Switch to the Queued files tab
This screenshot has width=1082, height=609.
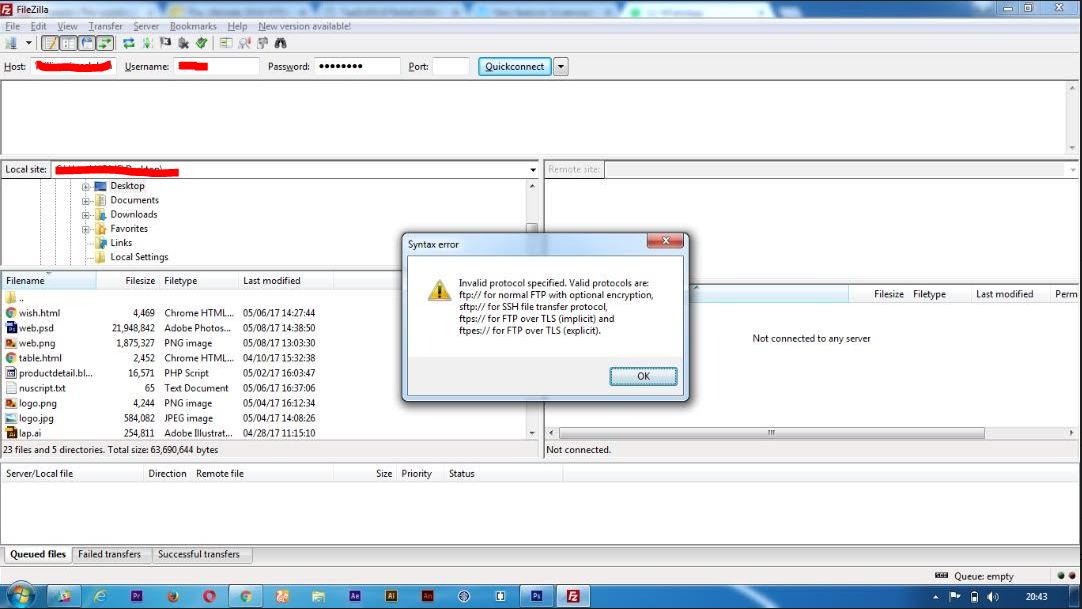click(38, 554)
